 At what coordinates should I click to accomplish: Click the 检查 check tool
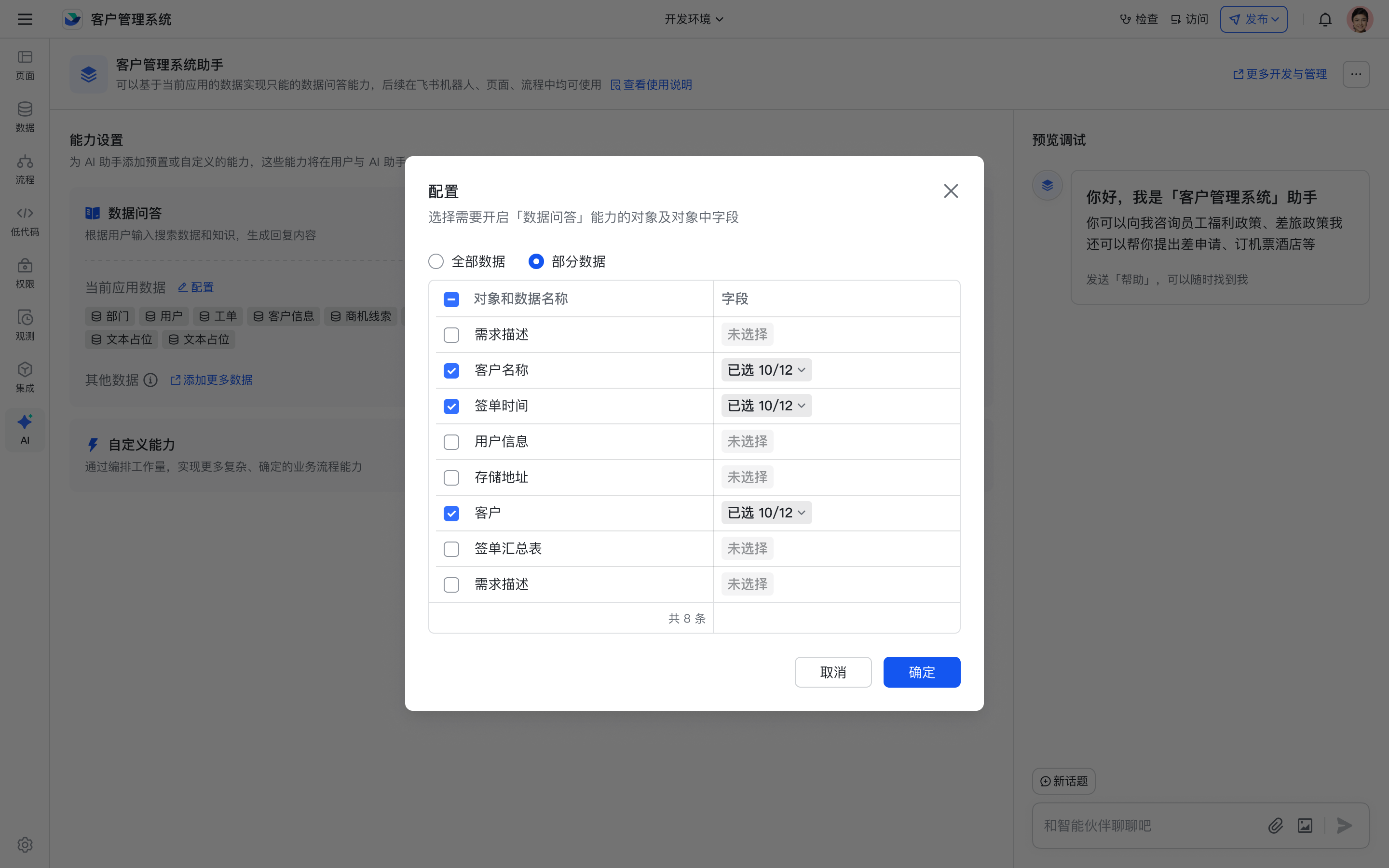1139,19
